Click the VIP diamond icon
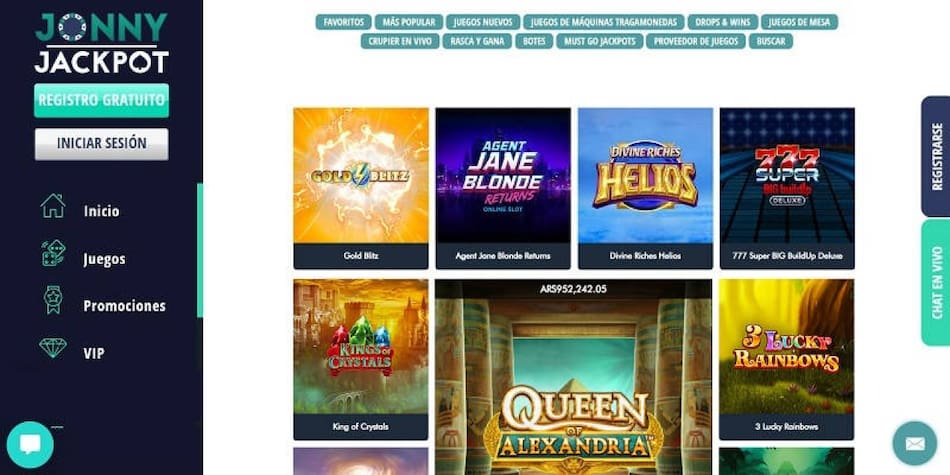The height and width of the screenshot is (475, 950). (53, 348)
